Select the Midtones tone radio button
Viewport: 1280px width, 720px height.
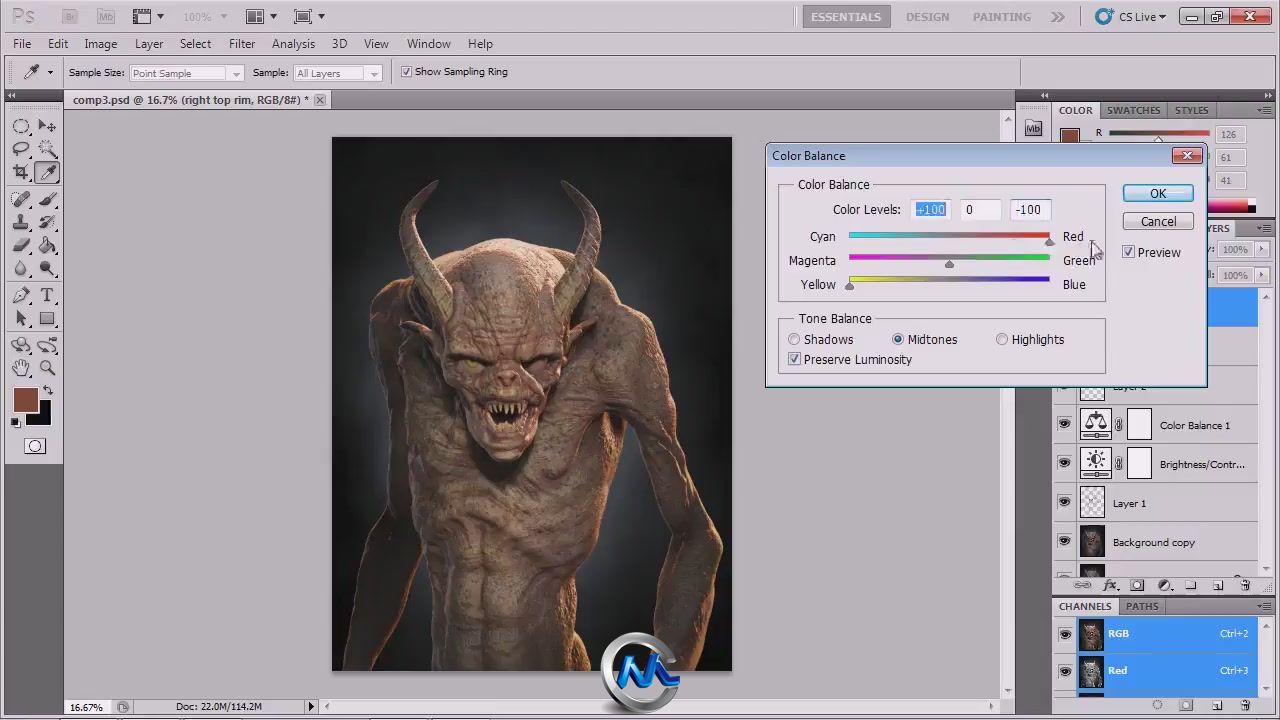(898, 340)
